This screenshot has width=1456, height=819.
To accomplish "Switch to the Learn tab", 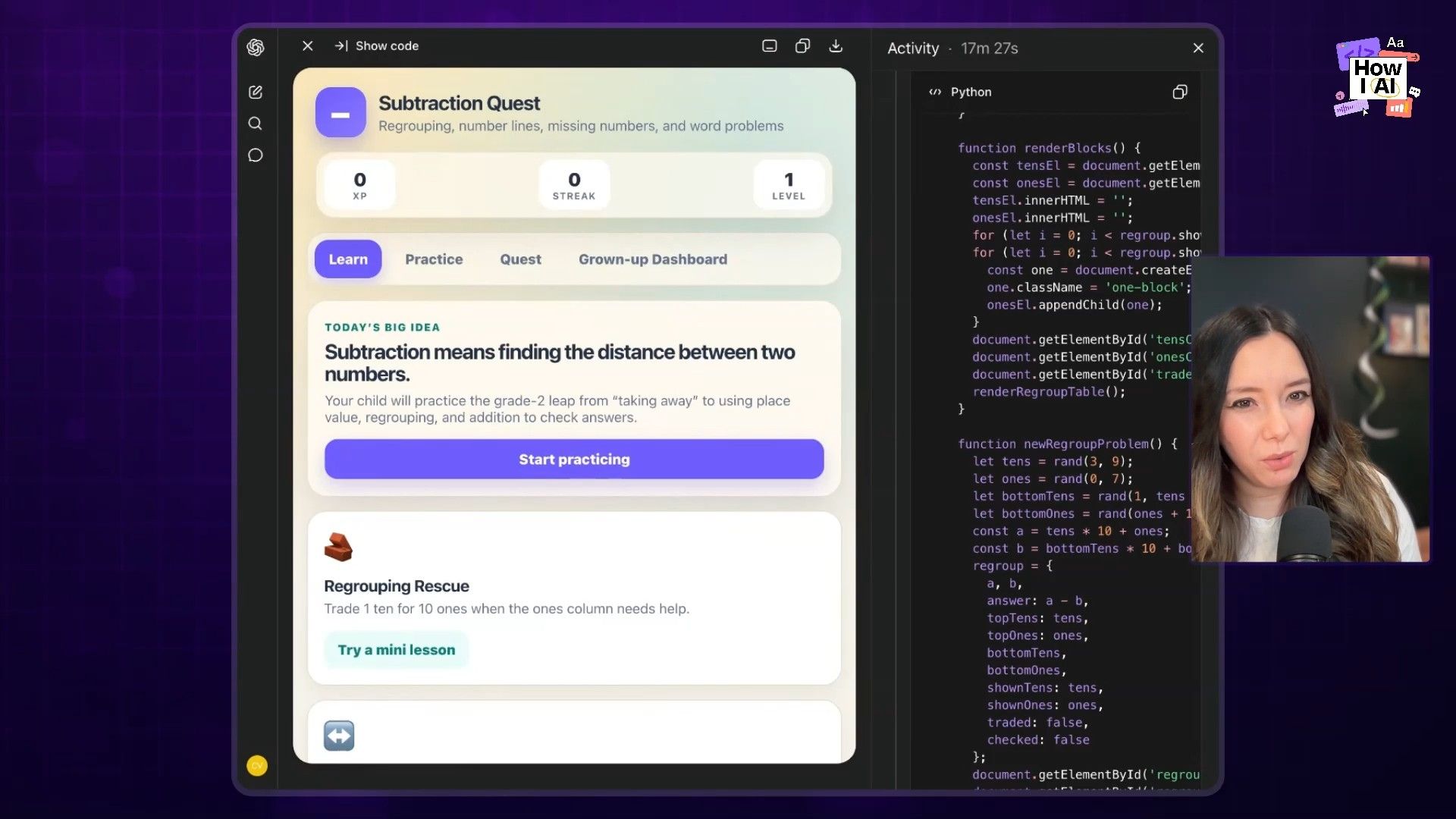I will tap(348, 259).
